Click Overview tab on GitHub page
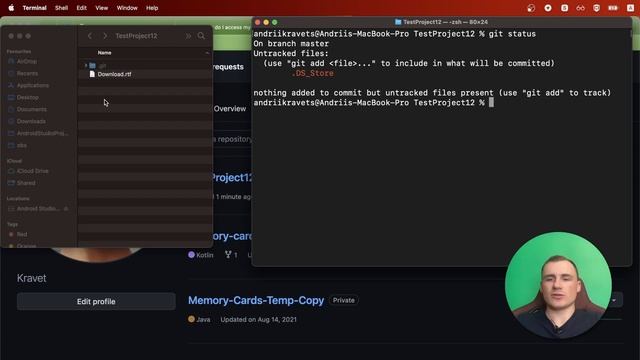The image size is (640, 360). (230, 109)
